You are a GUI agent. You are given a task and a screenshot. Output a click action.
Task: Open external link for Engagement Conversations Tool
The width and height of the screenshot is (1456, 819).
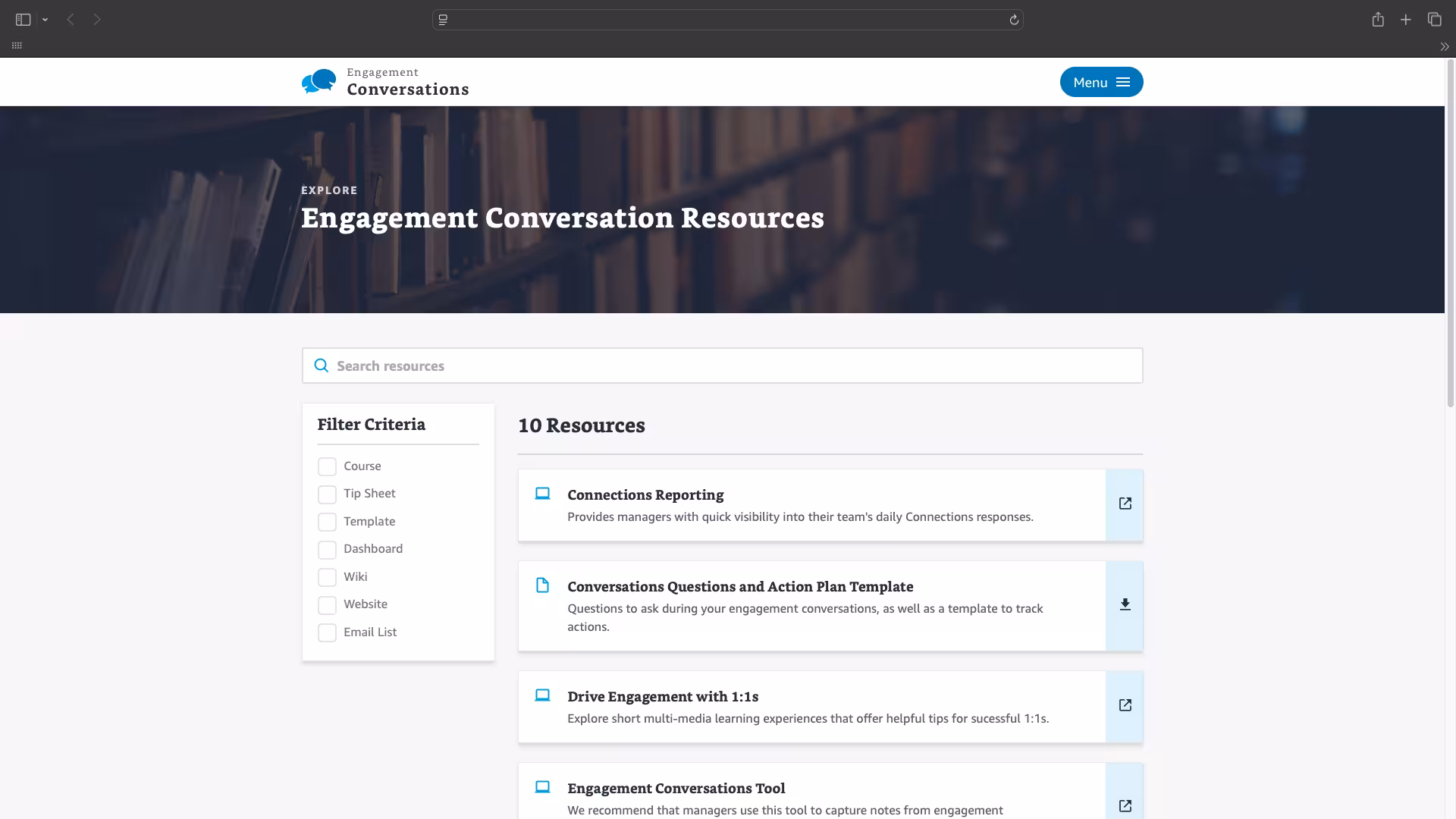click(1125, 805)
